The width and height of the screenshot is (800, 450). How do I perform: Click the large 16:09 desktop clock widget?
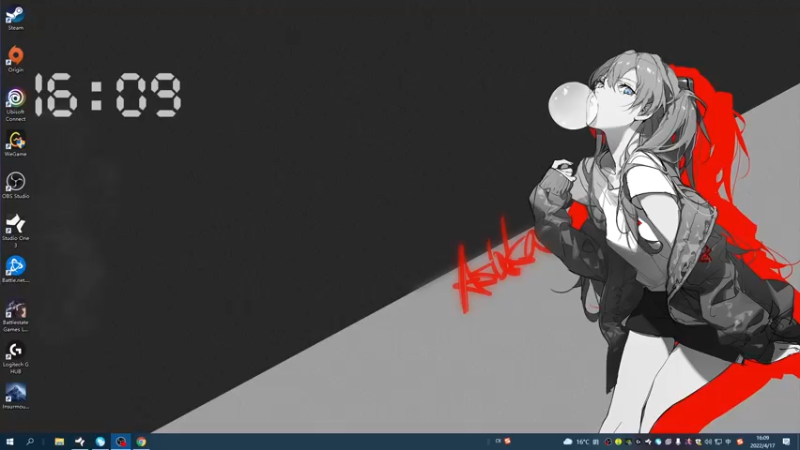click(x=108, y=95)
